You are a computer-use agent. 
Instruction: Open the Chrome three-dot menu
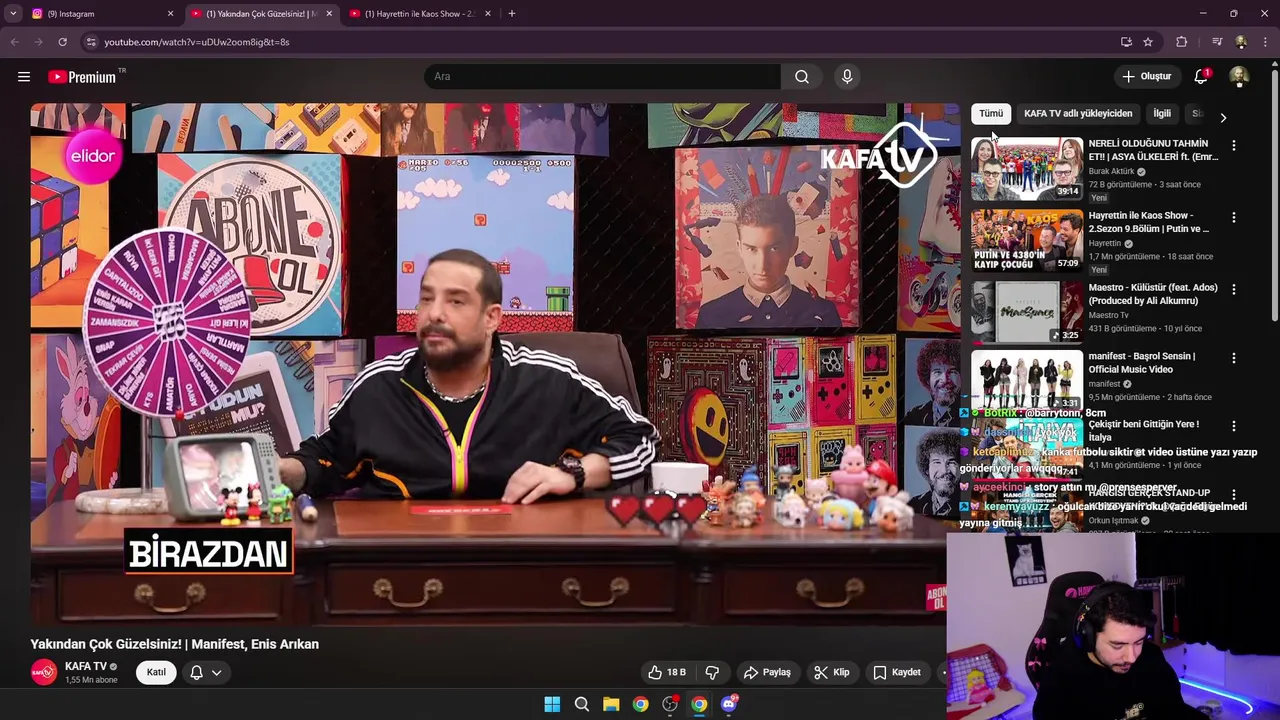pyautogui.click(x=1266, y=42)
